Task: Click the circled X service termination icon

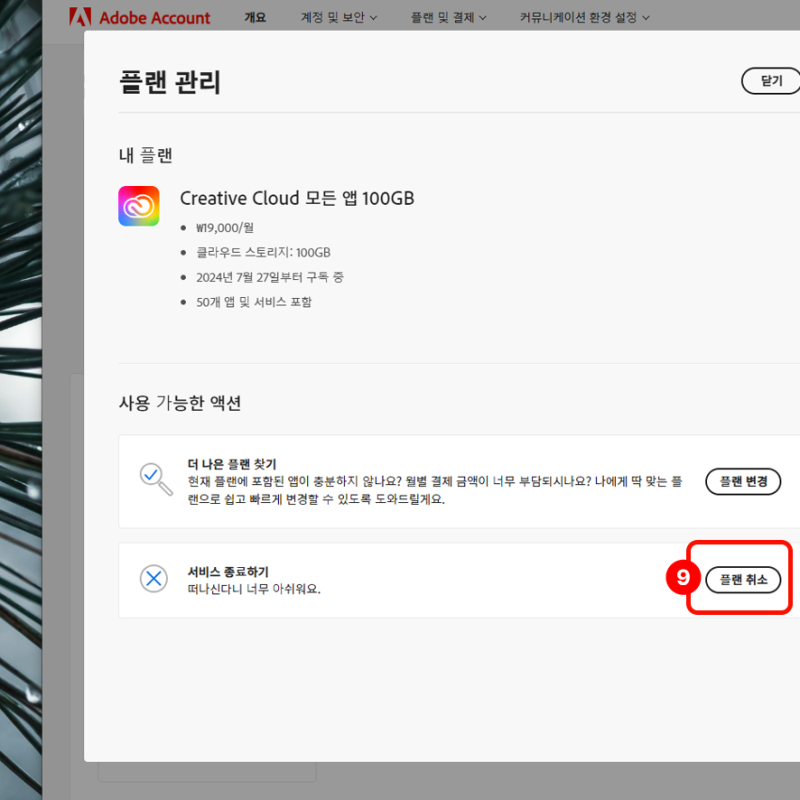Action: (154, 579)
